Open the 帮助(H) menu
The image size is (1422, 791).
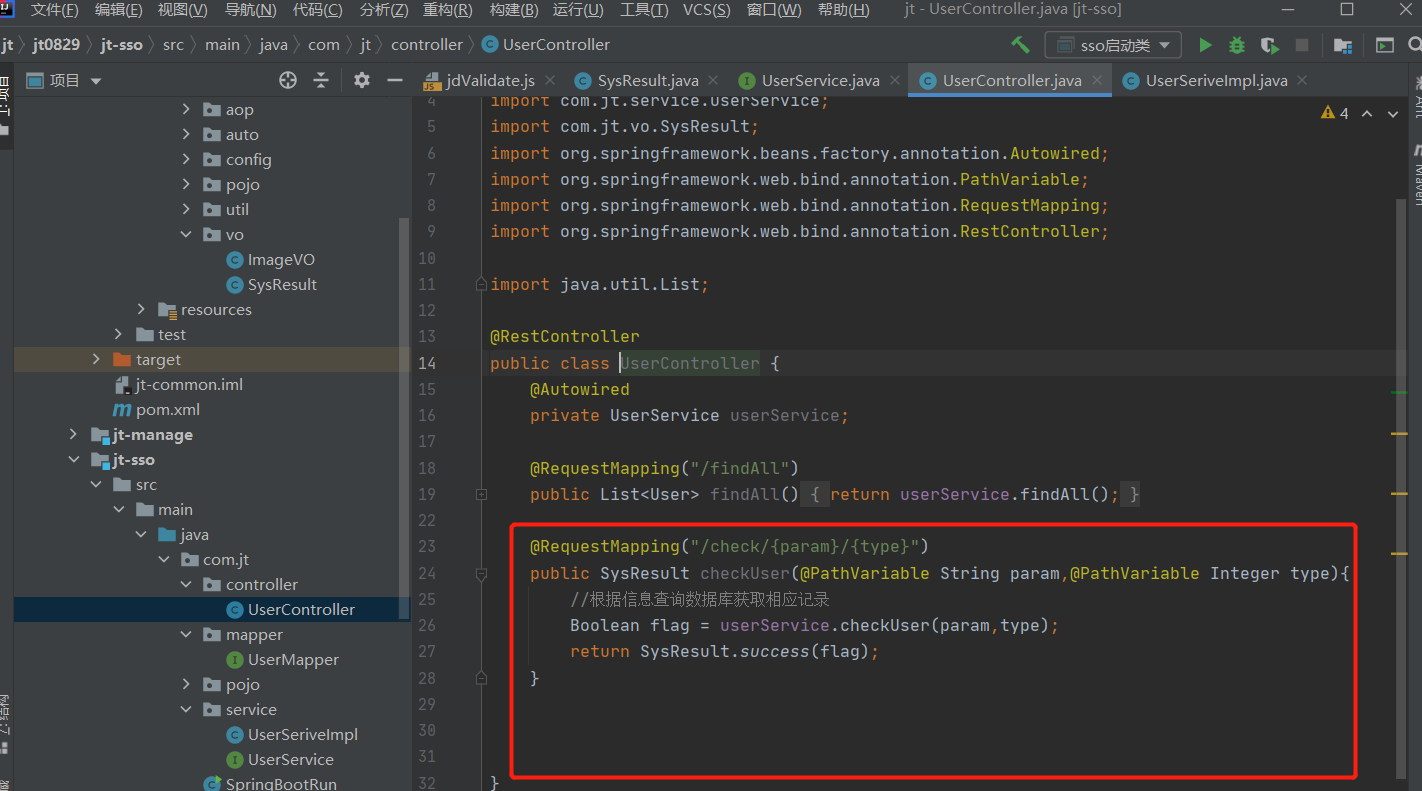coord(844,10)
